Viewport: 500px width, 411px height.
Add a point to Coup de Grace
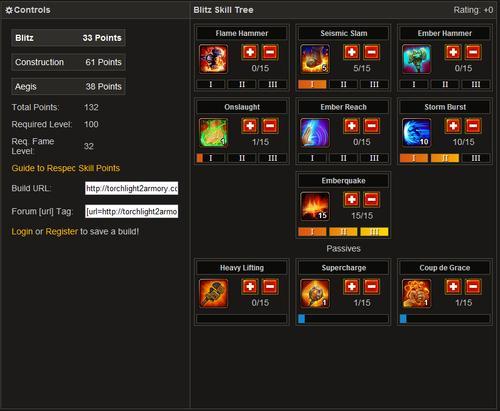point(453,287)
